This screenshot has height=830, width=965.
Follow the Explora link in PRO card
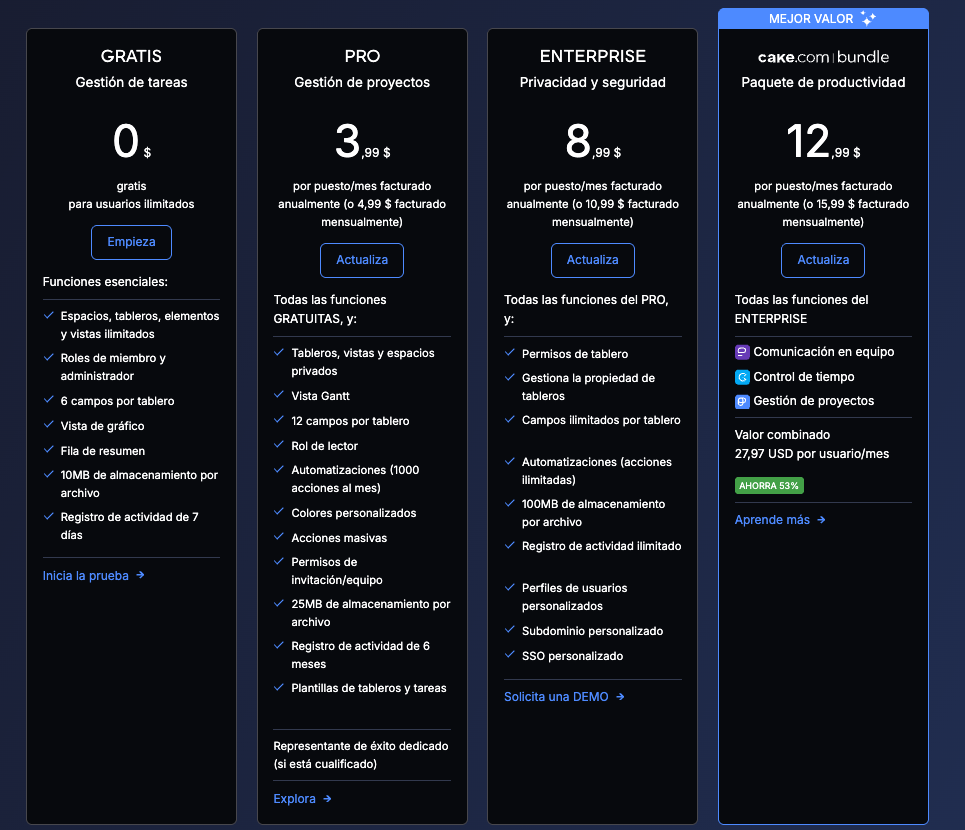pyautogui.click(x=295, y=799)
